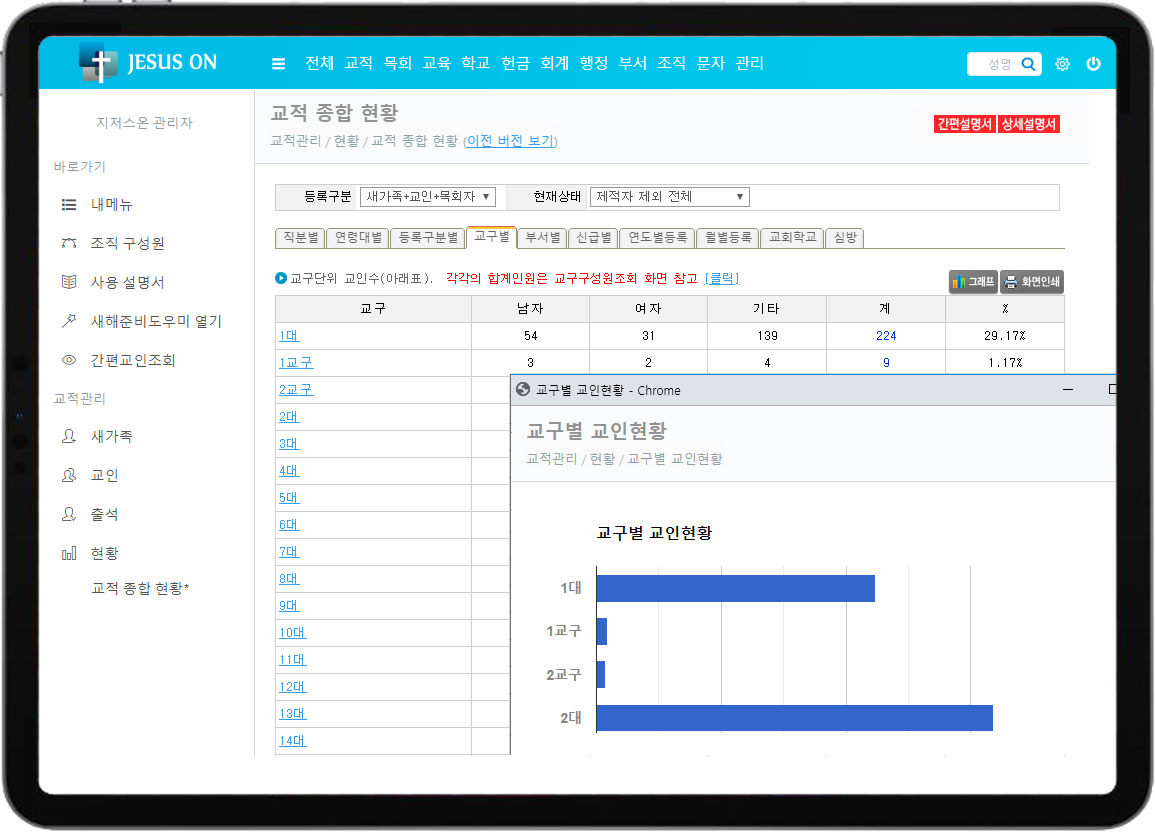Click the search magnifier icon
The image size is (1155, 832).
point(1028,64)
